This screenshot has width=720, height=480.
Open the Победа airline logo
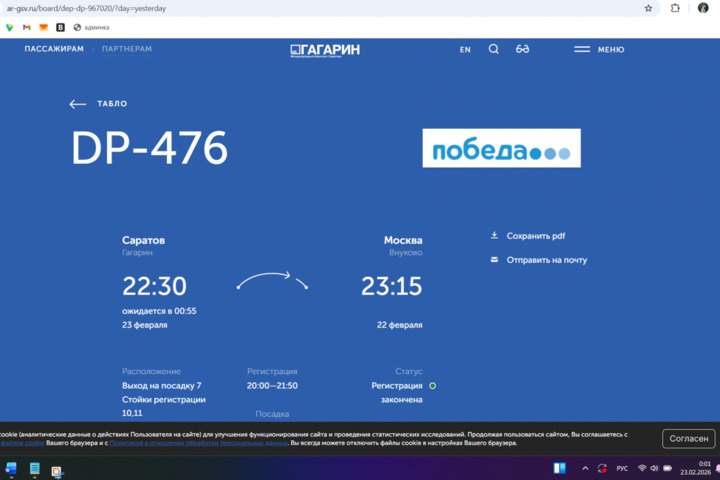501,148
